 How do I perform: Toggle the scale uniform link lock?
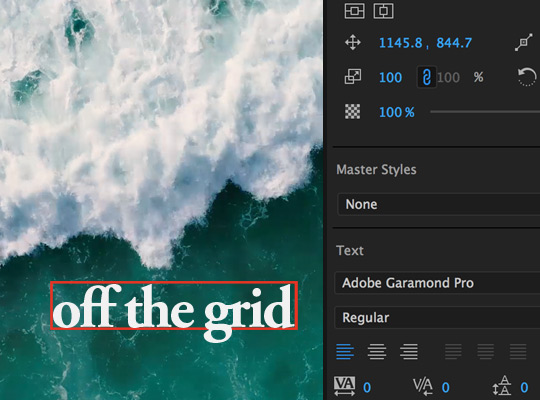click(x=426, y=76)
